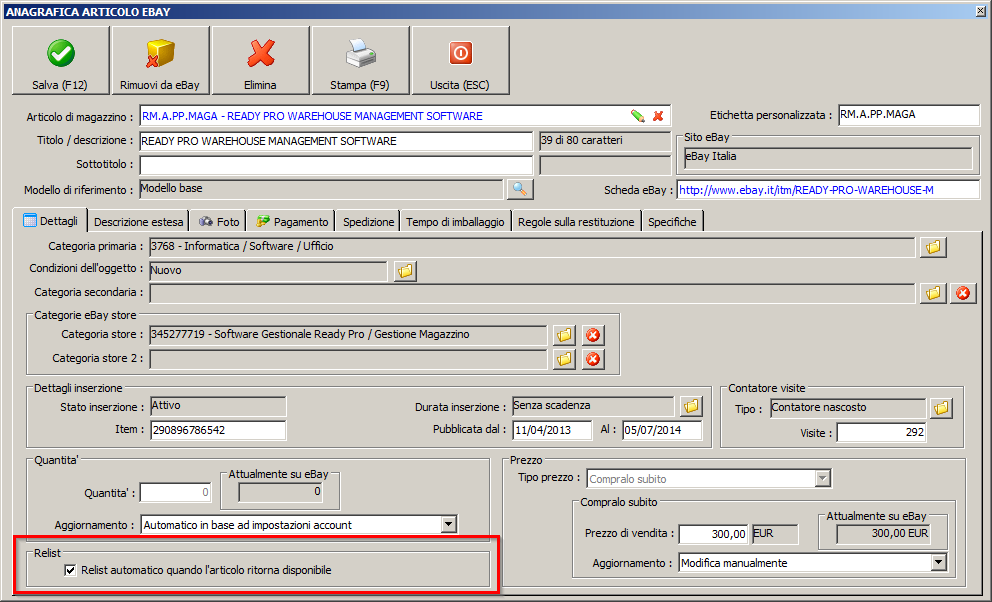The image size is (992, 602).
Task: Click the Quantita' input field
Action: 175,492
